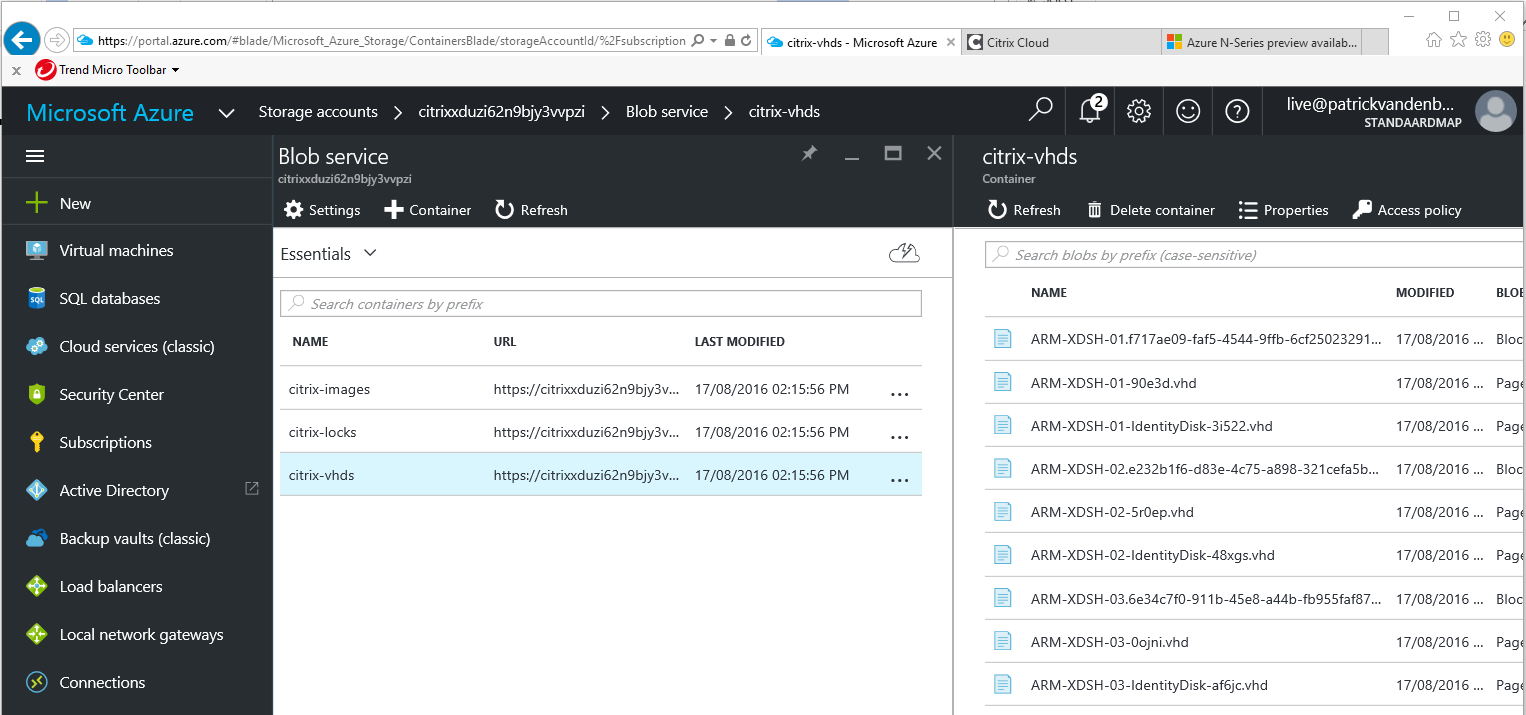Open Security Center shield icon

coord(37,394)
